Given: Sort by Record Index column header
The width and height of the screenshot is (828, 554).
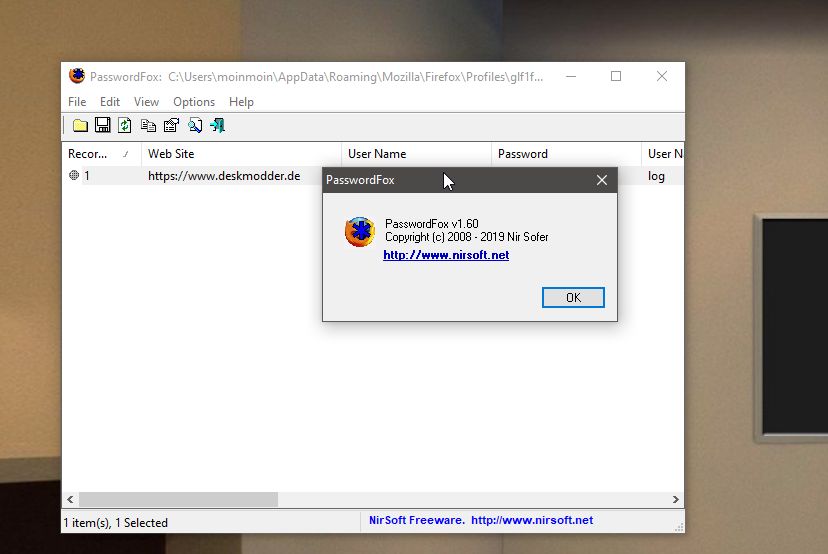Looking at the screenshot, I should 101,154.
